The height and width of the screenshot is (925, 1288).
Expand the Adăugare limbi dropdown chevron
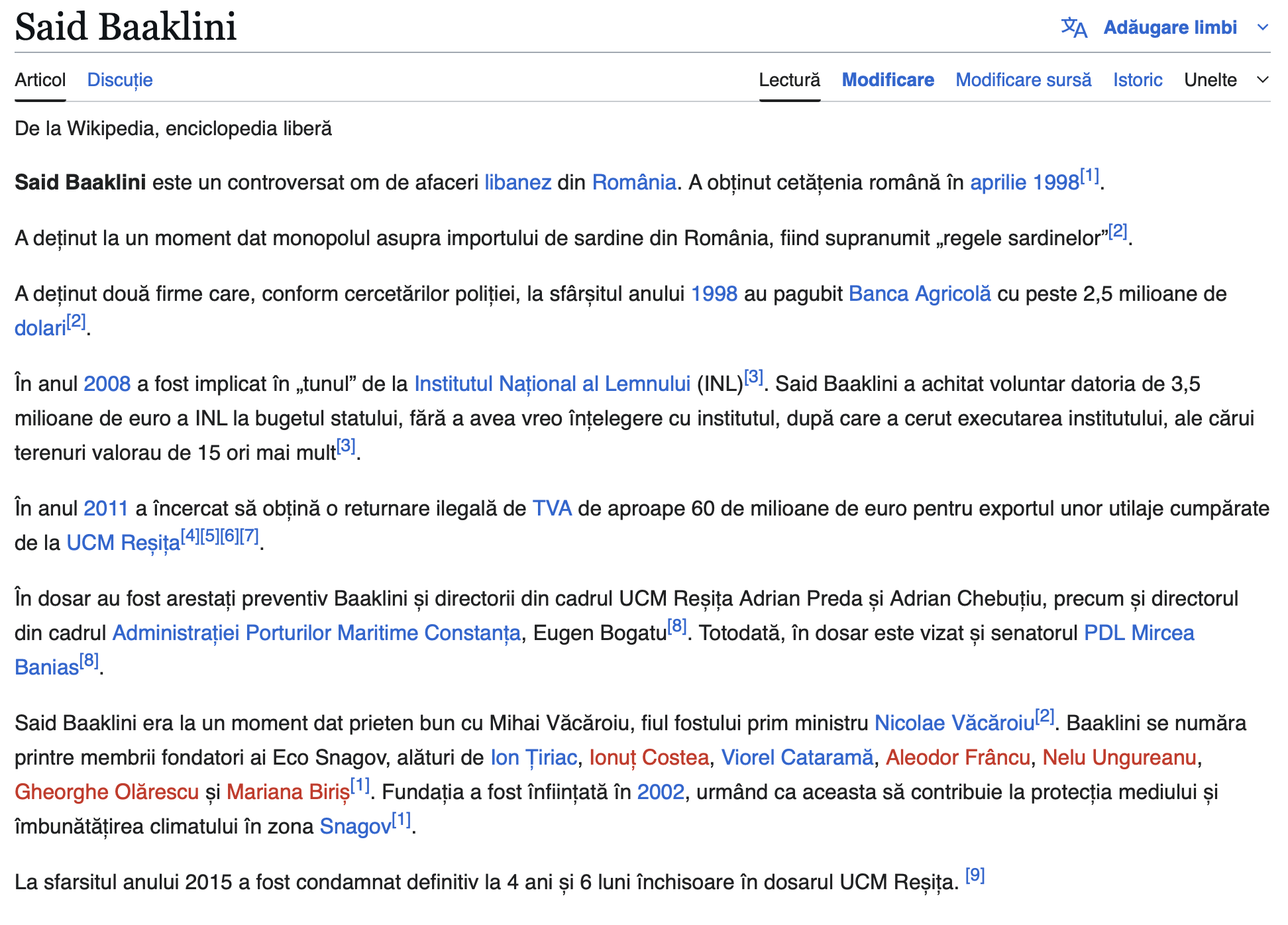[x=1262, y=28]
